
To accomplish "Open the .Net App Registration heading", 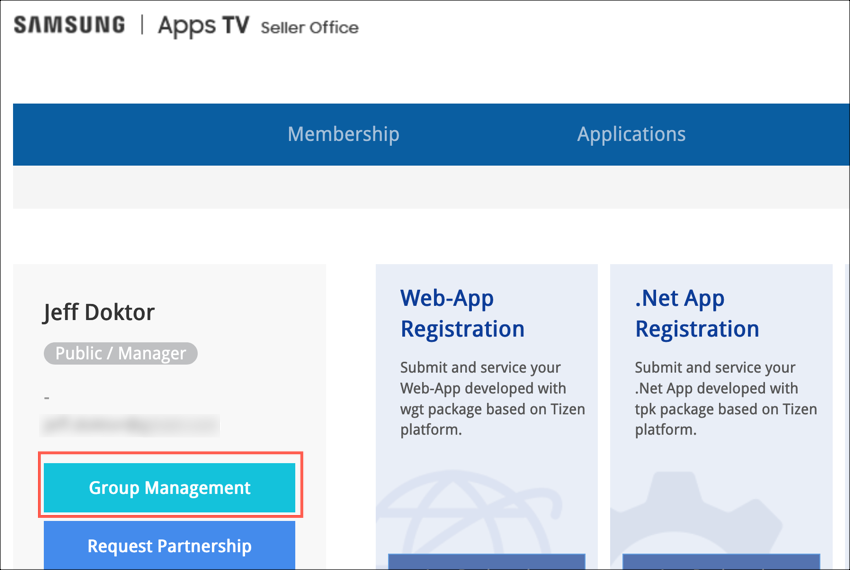I will click(x=696, y=313).
